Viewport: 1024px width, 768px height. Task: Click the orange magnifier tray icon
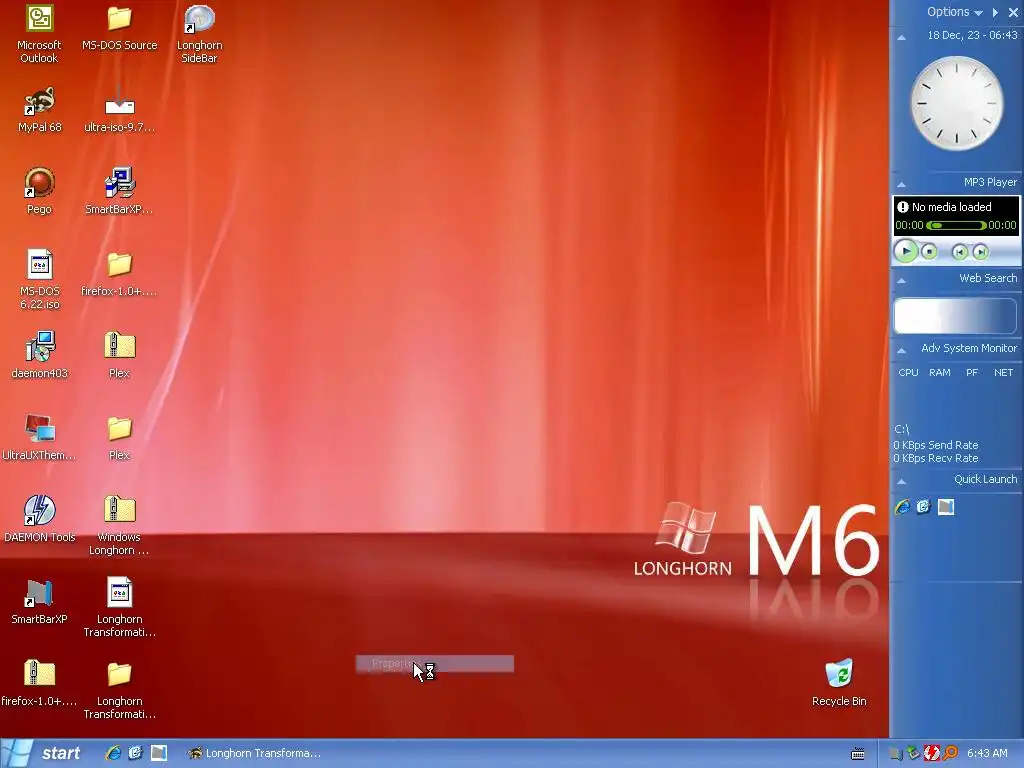coord(950,754)
